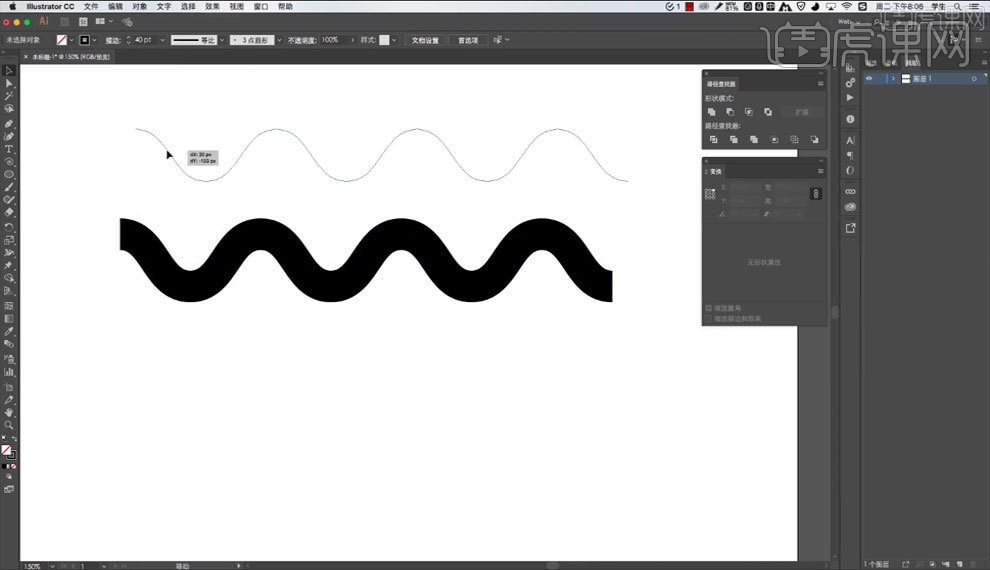Screen dimensions: 990x570
Task: Toggle the 缩放描边和效果 checkbox
Action: pos(709,318)
